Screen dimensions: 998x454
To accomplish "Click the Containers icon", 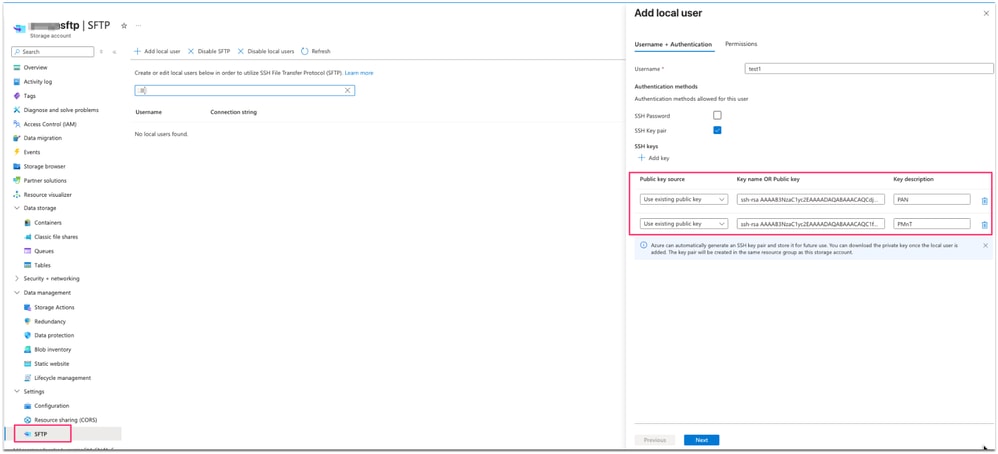I will point(27,223).
